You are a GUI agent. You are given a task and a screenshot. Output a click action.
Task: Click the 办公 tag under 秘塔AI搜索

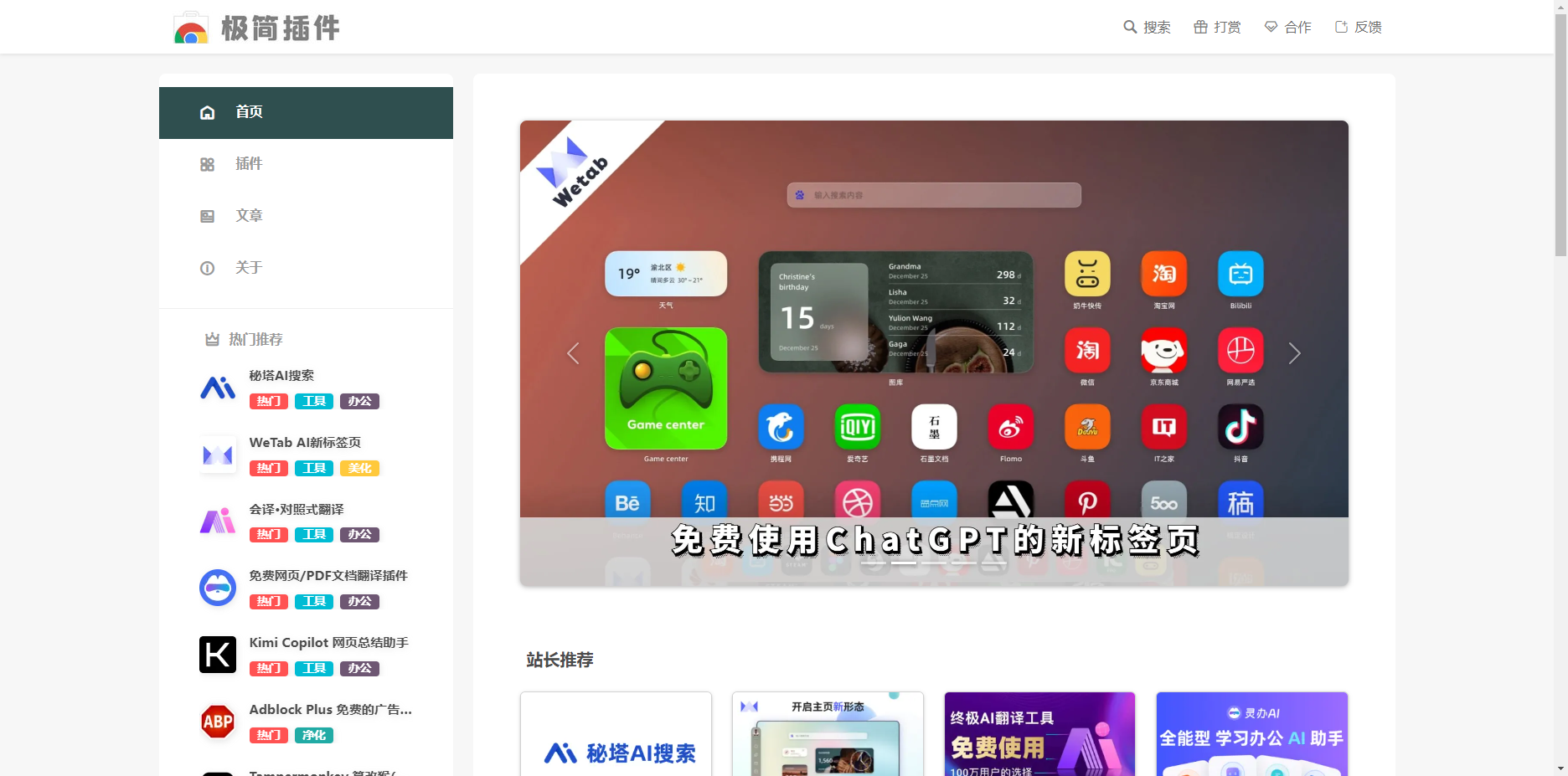360,402
